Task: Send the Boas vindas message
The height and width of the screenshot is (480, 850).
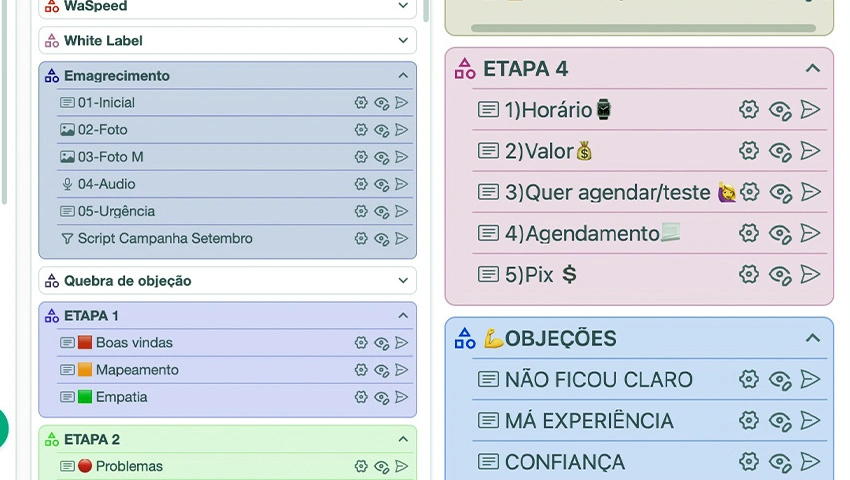Action: tap(401, 343)
